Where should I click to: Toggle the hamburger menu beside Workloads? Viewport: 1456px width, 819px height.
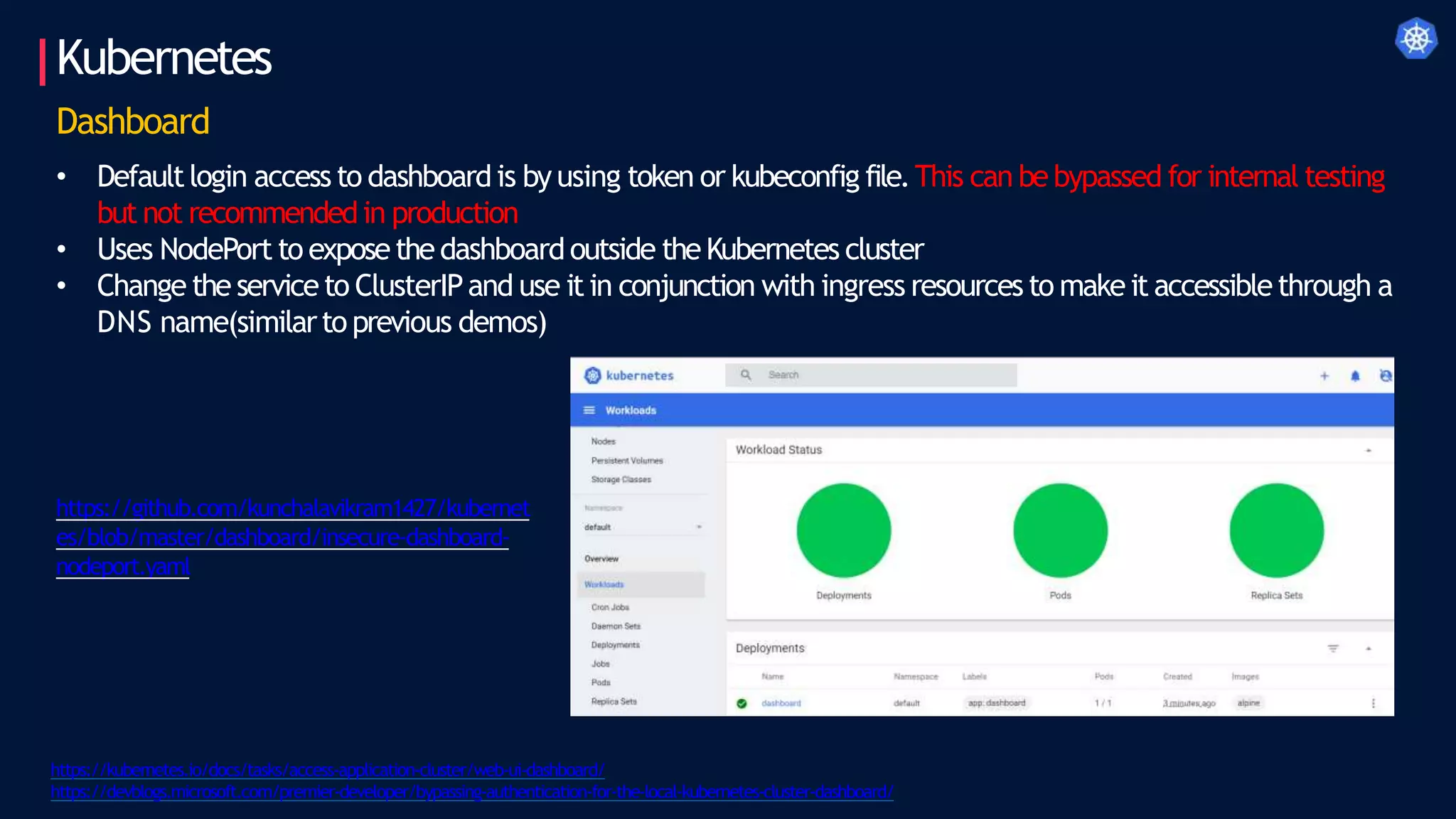tap(589, 410)
